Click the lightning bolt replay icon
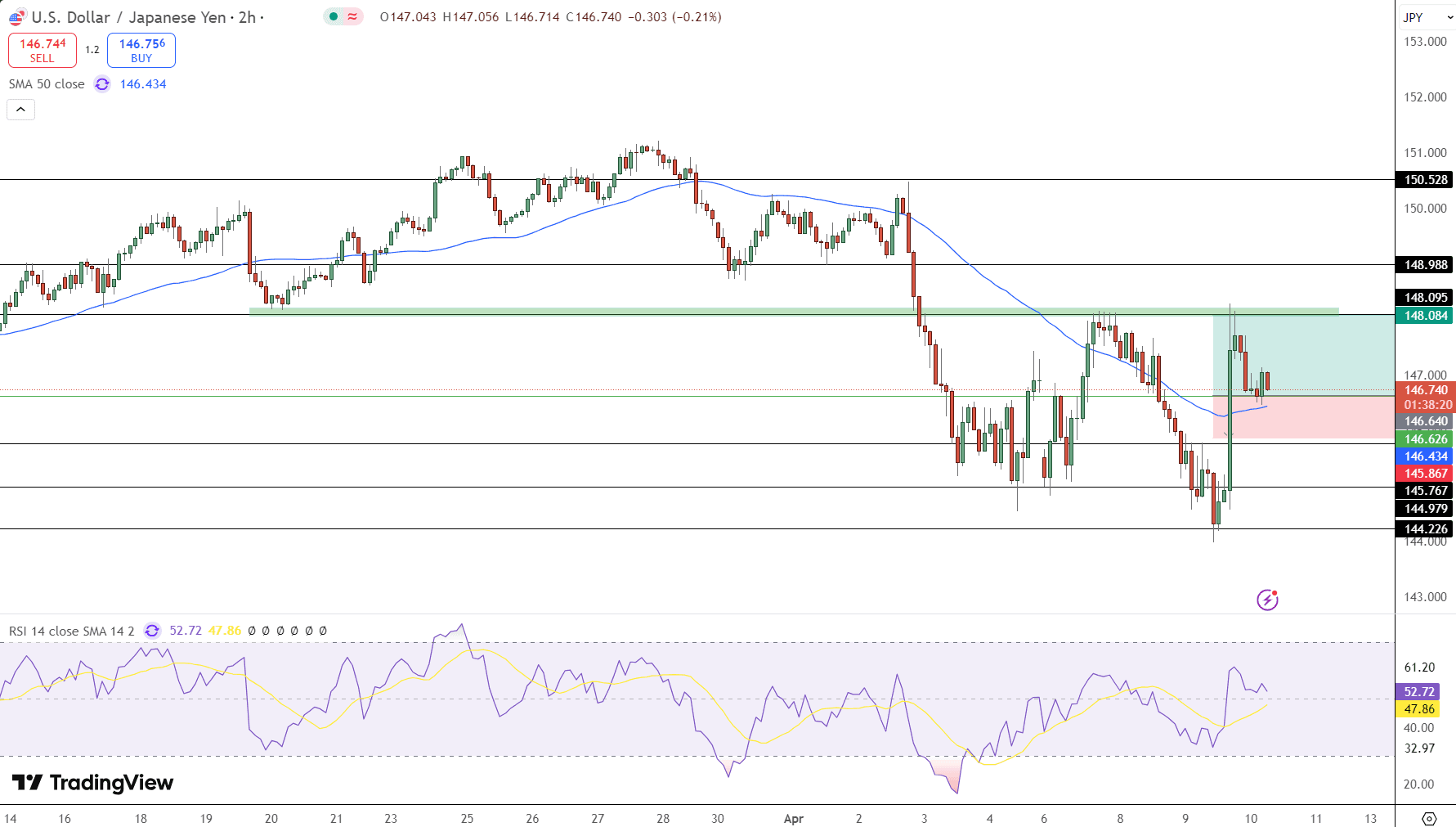This screenshot has height=827, width=1456. click(1267, 600)
